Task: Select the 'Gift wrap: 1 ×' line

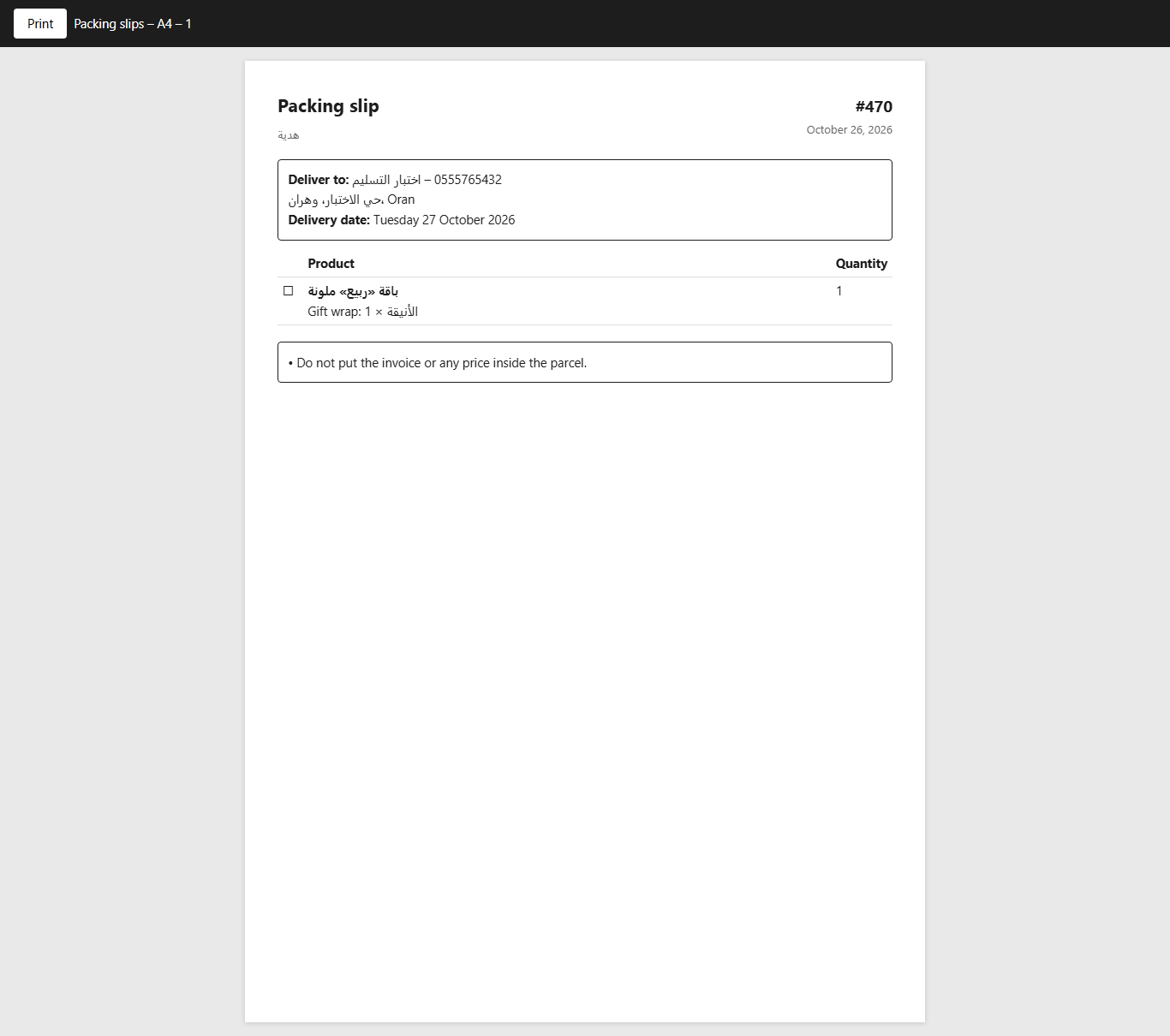Action: click(x=363, y=312)
